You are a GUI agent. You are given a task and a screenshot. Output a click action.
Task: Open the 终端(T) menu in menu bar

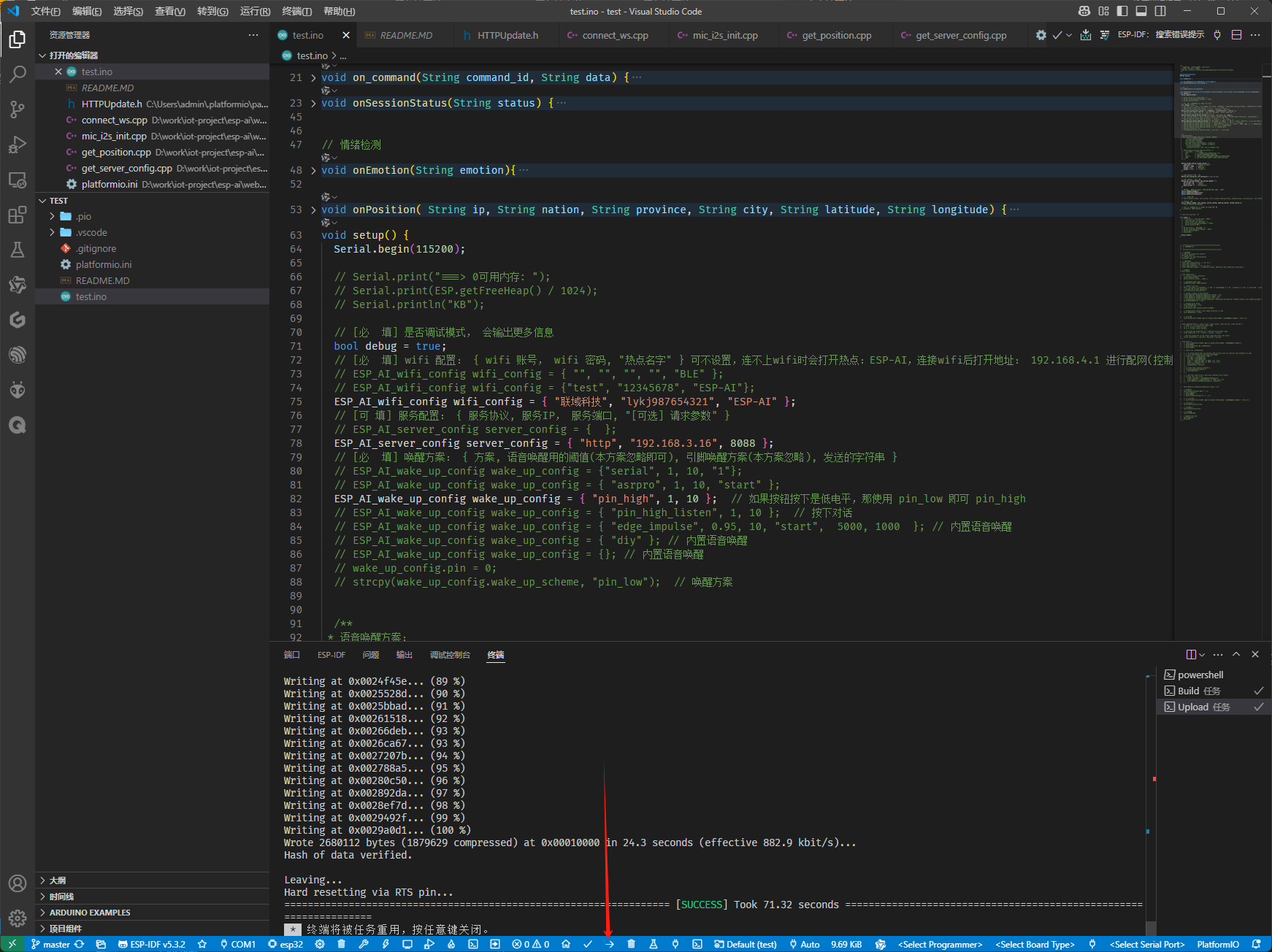pos(296,11)
